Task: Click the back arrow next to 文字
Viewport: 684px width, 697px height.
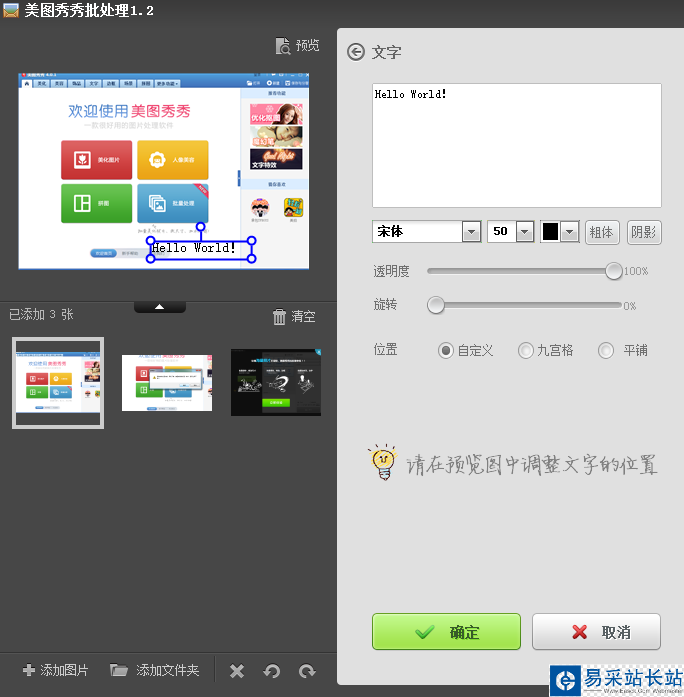Action: (356, 52)
